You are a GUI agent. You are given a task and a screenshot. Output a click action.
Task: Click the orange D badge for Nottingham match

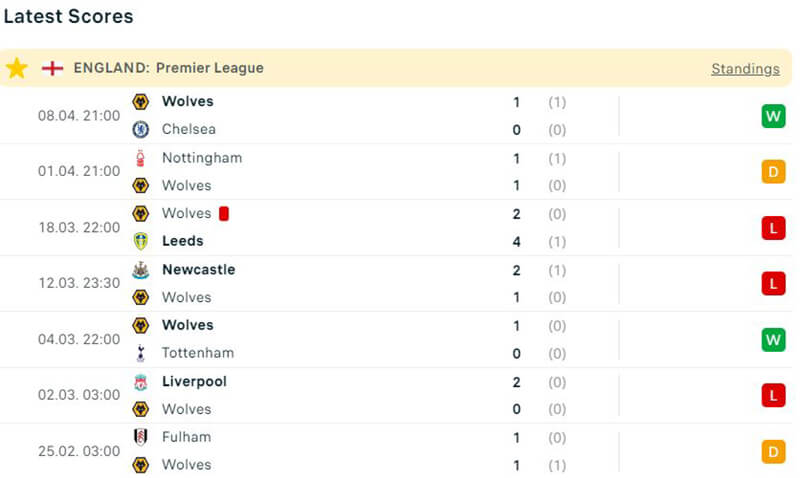coord(773,172)
